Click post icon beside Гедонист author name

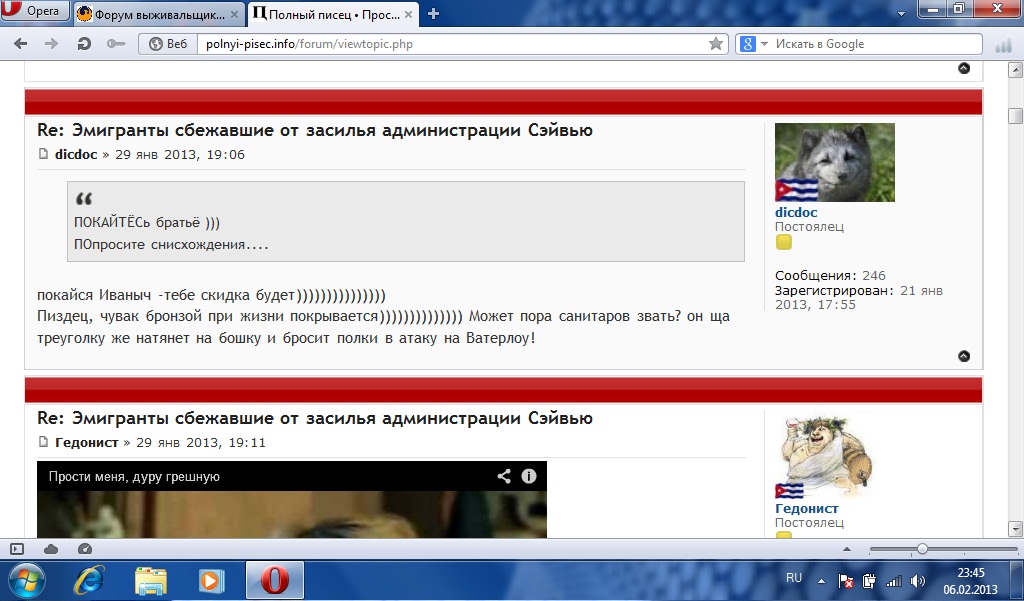[x=44, y=442]
